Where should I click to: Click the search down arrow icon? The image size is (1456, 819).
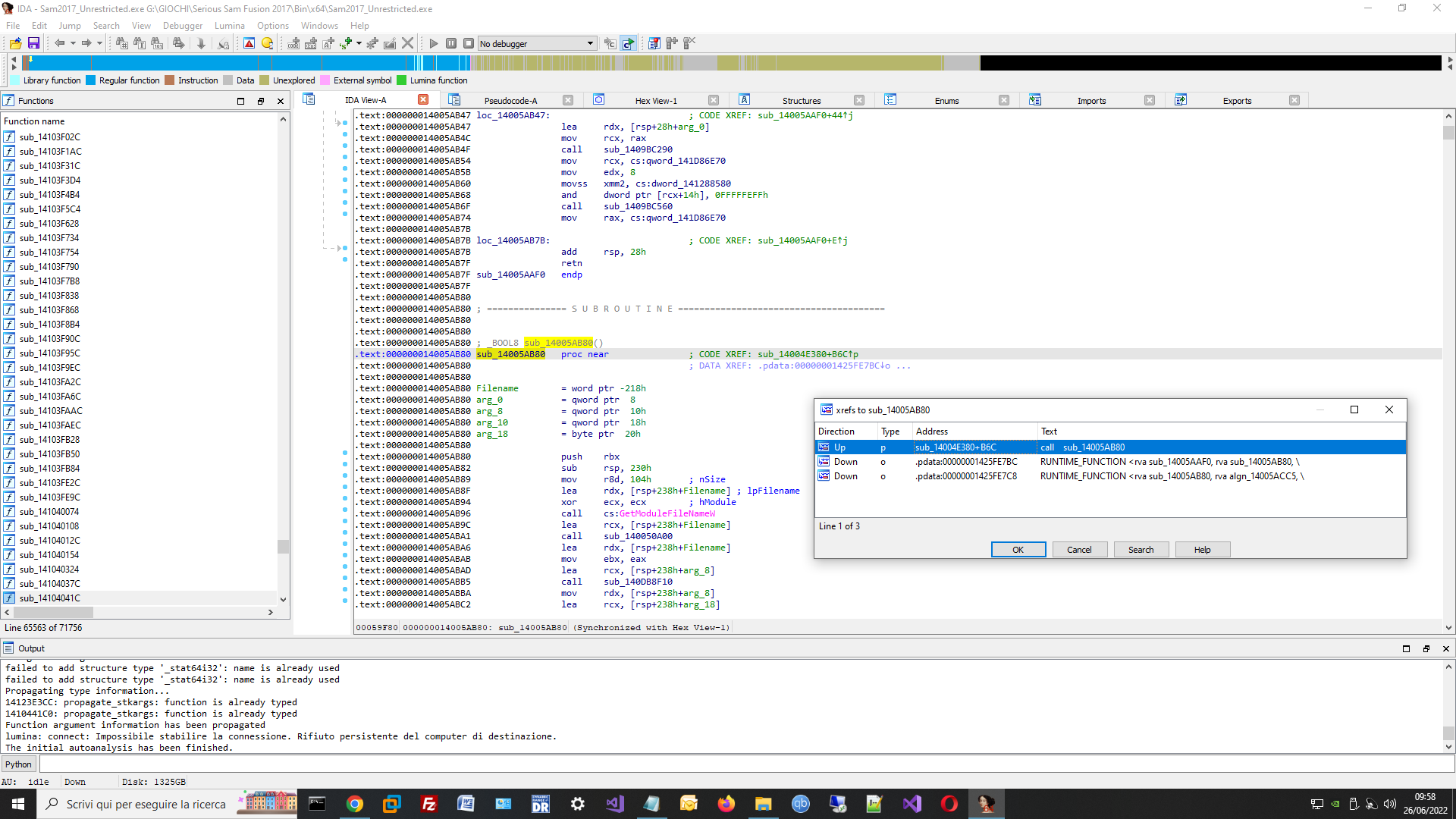tap(201, 43)
